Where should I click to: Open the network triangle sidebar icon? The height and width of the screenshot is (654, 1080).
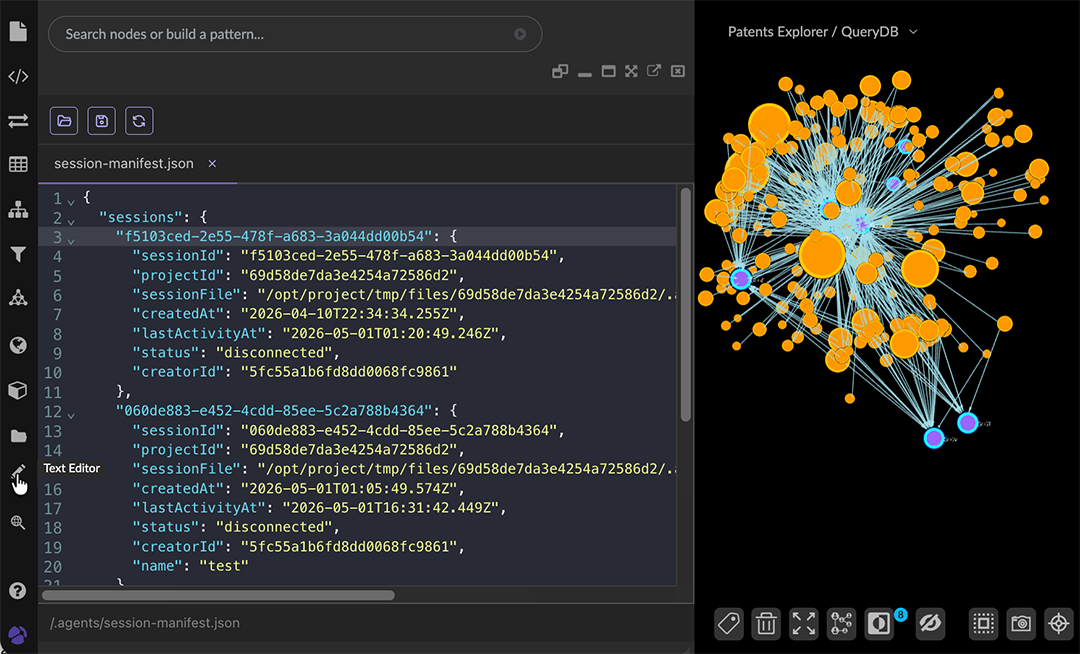pos(18,298)
